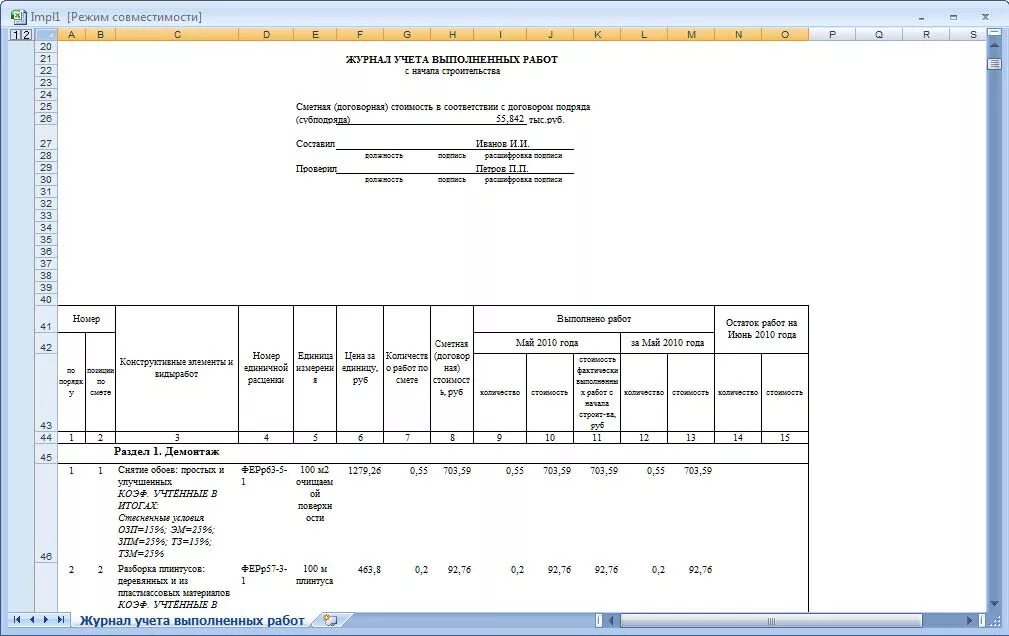
Task: Click the 100 м плинтуса unit cell
Action: click(x=315, y=574)
